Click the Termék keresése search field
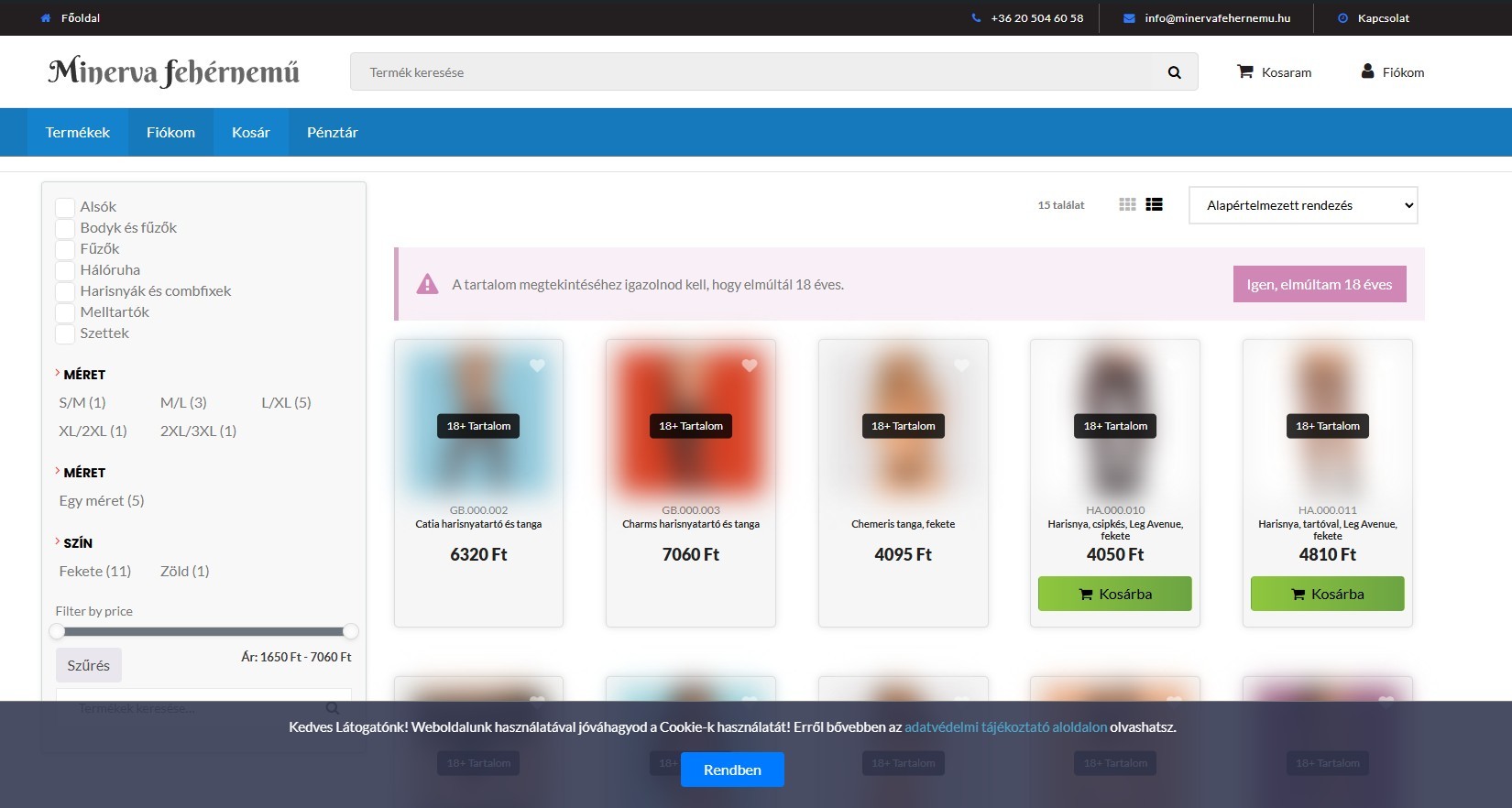Screen dimensions: 1512x808 click(x=751, y=72)
